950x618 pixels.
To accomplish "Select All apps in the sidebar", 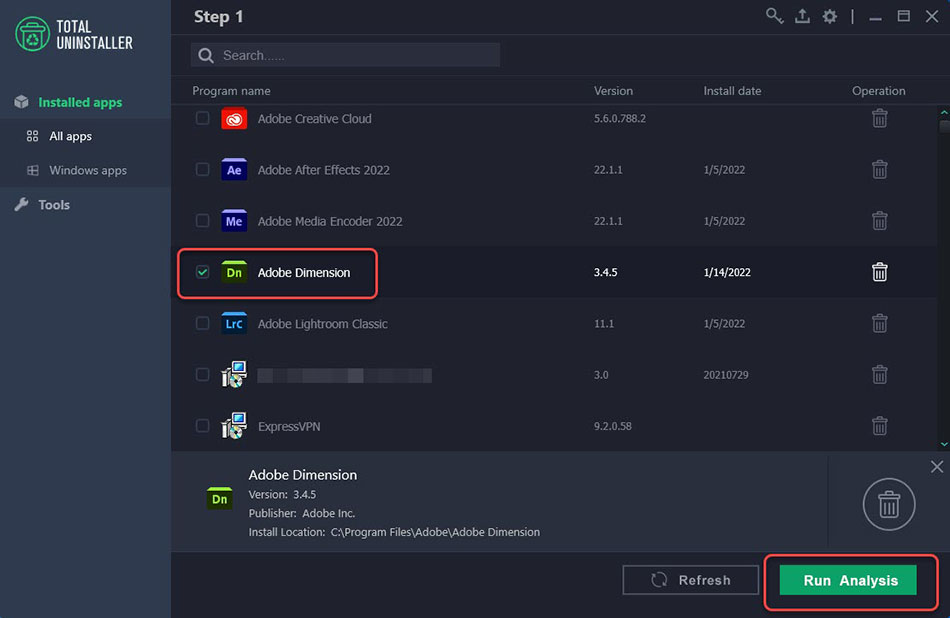I will (70, 136).
